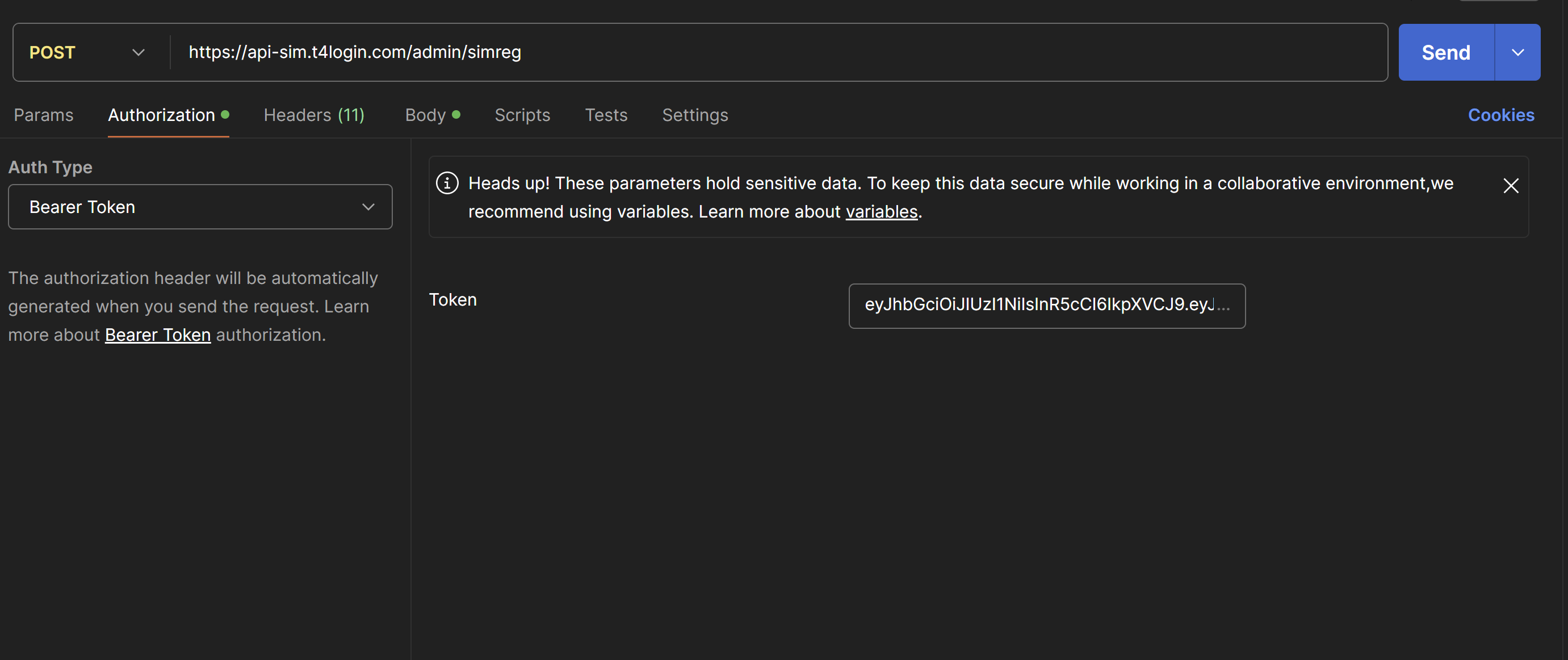This screenshot has width=1568, height=660.
Task: Go to the Tests tab
Action: (606, 115)
